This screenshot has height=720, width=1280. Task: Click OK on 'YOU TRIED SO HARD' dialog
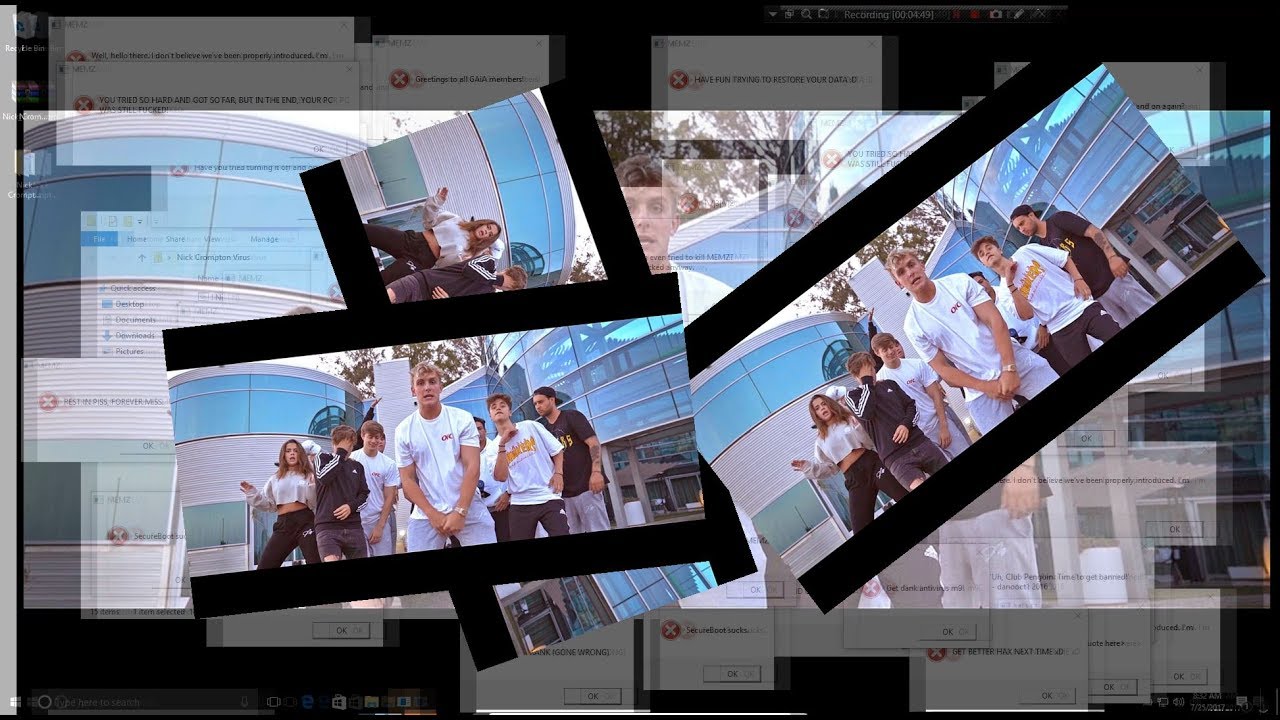click(318, 148)
